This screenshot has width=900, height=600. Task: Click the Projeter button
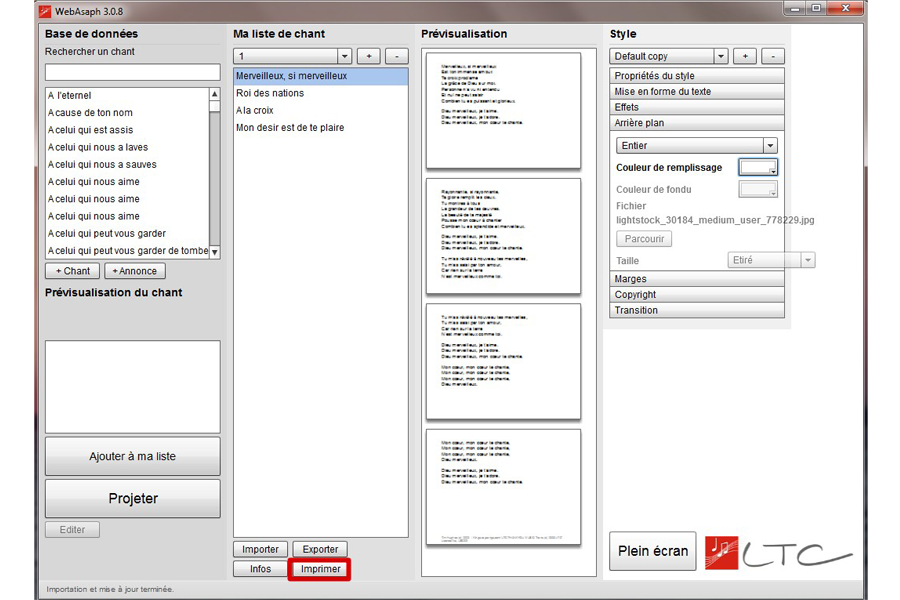pyautogui.click(x=132, y=499)
